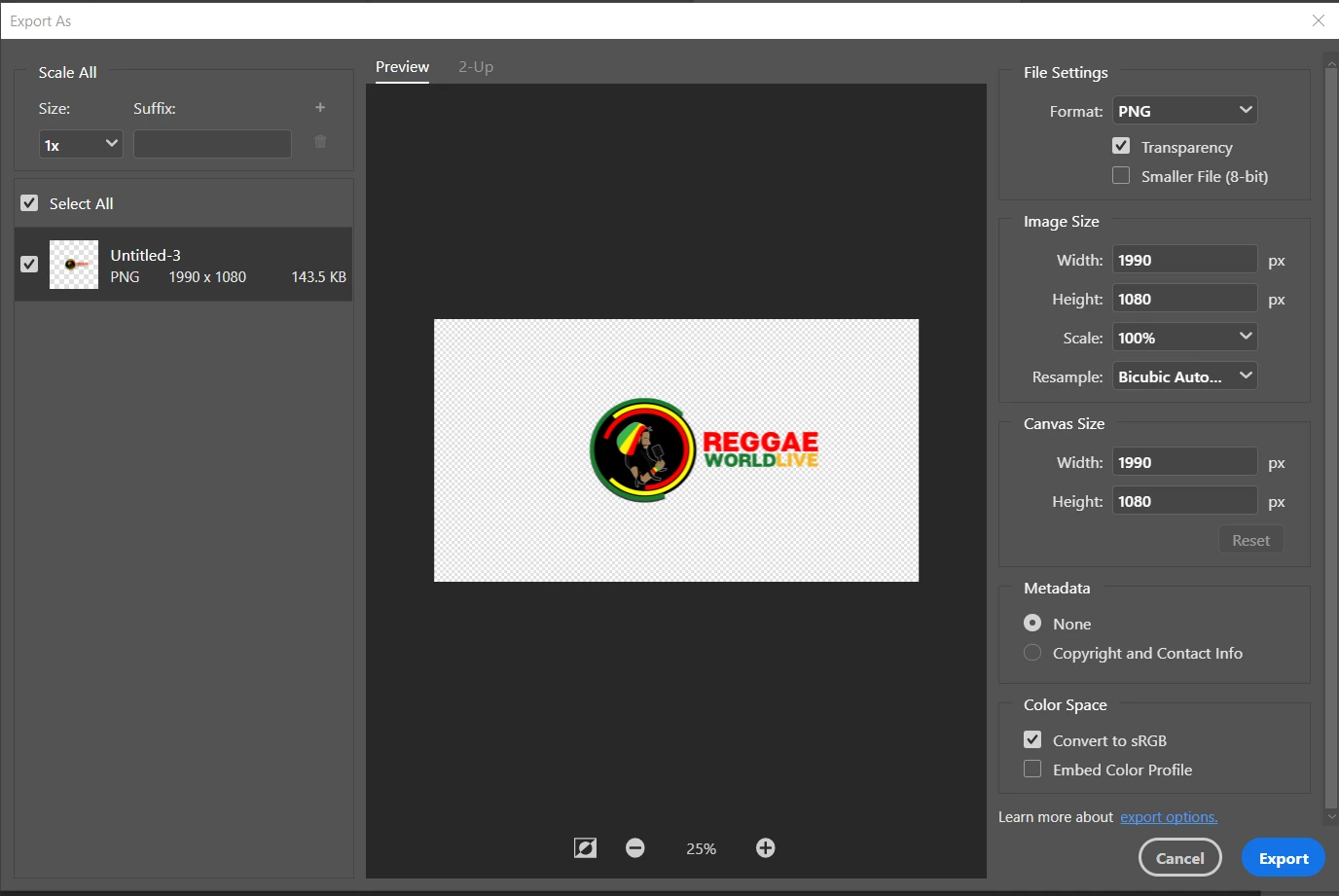Click the Cancel button
1339x896 pixels.
tap(1180, 858)
